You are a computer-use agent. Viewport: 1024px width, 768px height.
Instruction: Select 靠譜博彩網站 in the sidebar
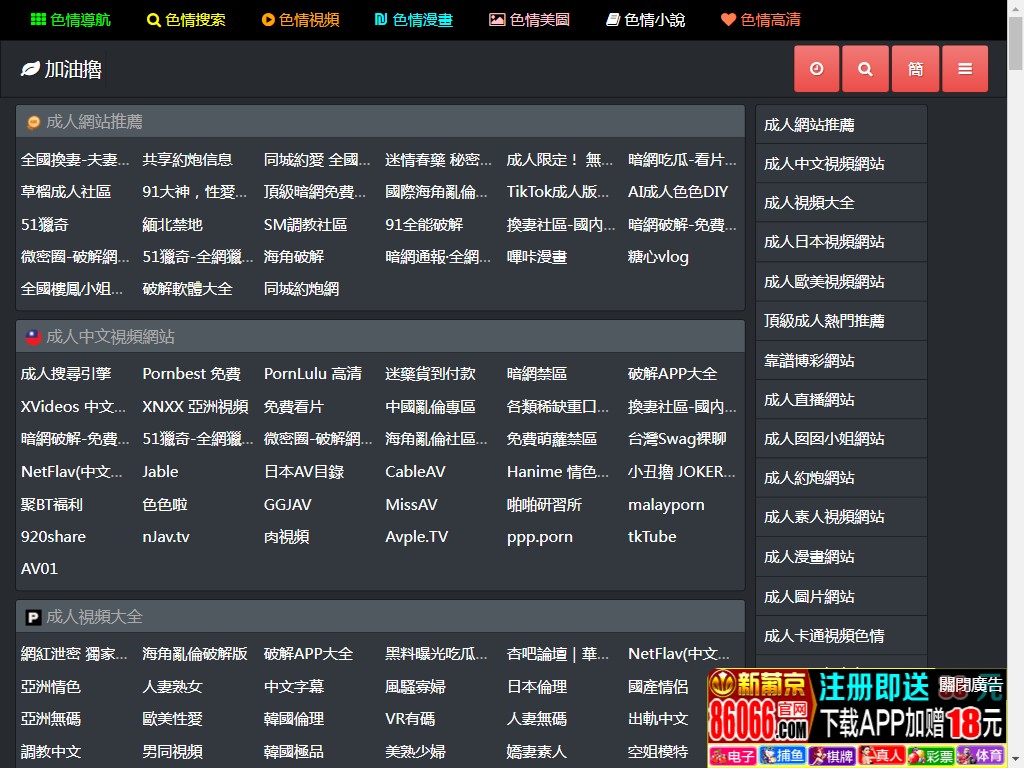[x=841, y=360]
